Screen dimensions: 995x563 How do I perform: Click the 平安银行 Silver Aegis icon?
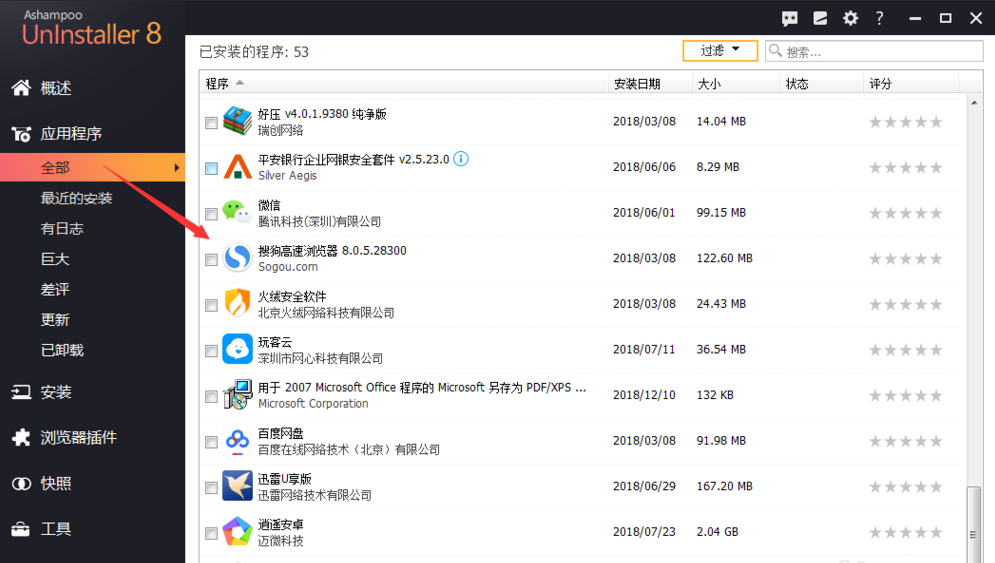pyautogui.click(x=237, y=167)
